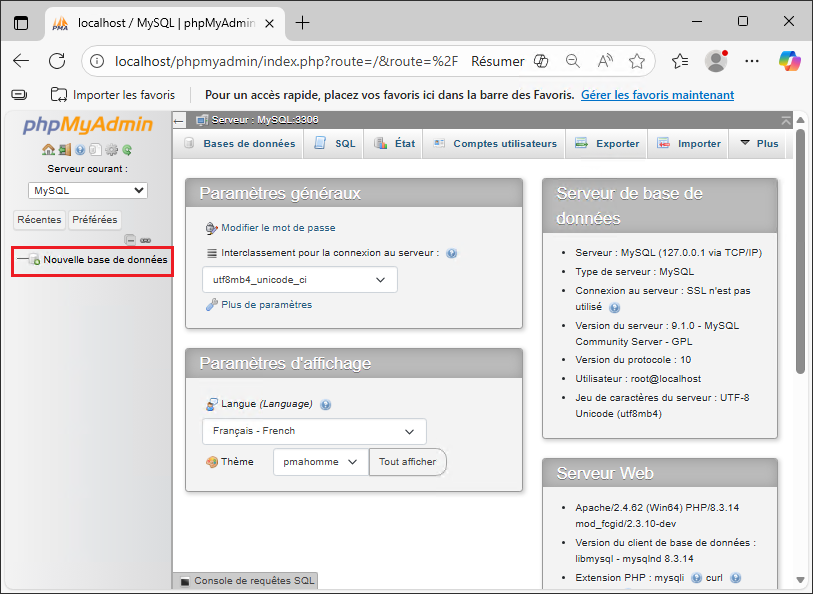Viewport: 813px width, 594px height.
Task: Switch to the Bases de données tab
Action: (239, 143)
